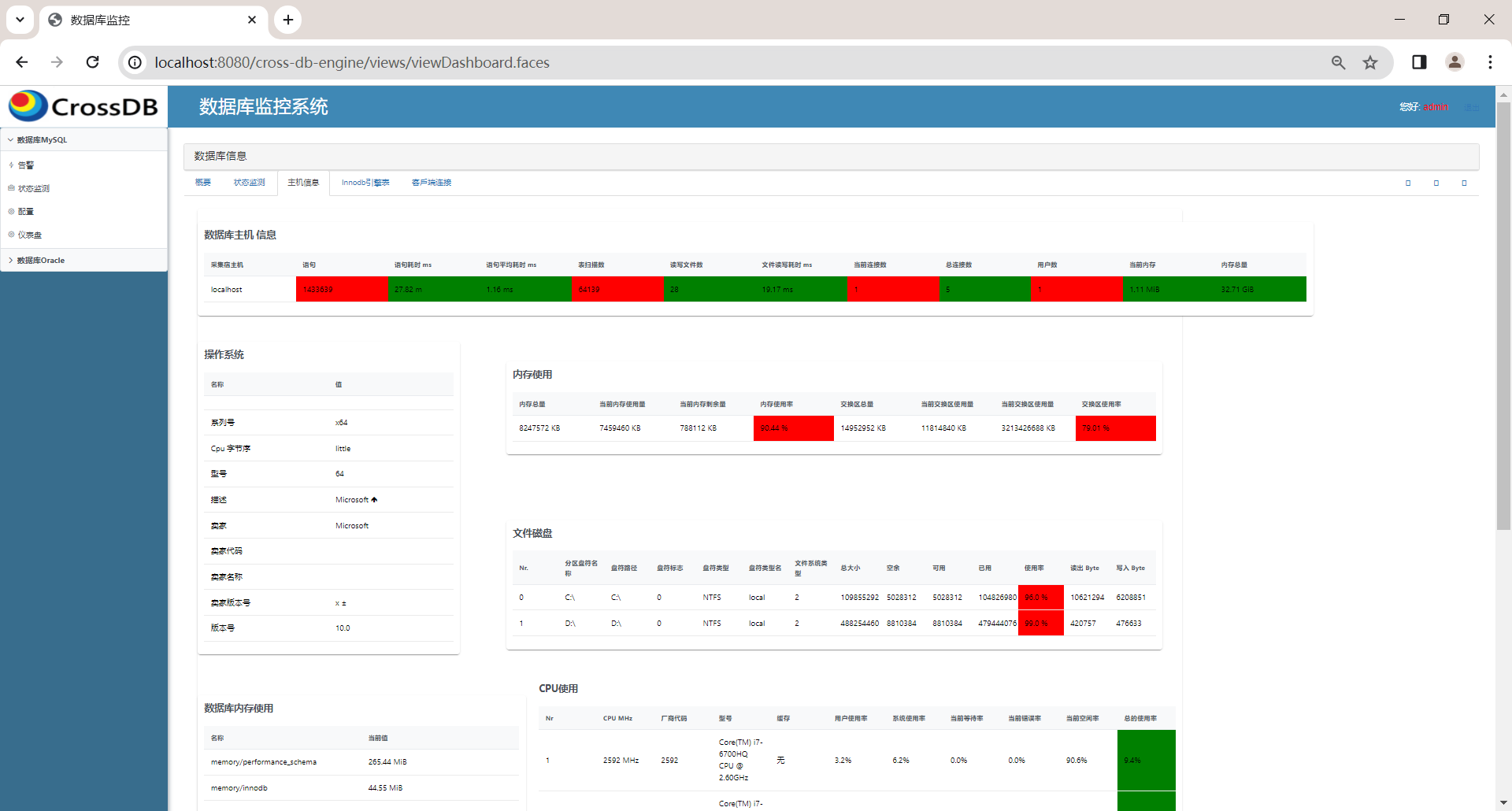View site information for localhost
Image resolution: width=1512 pixels, height=811 pixels.
click(x=135, y=62)
